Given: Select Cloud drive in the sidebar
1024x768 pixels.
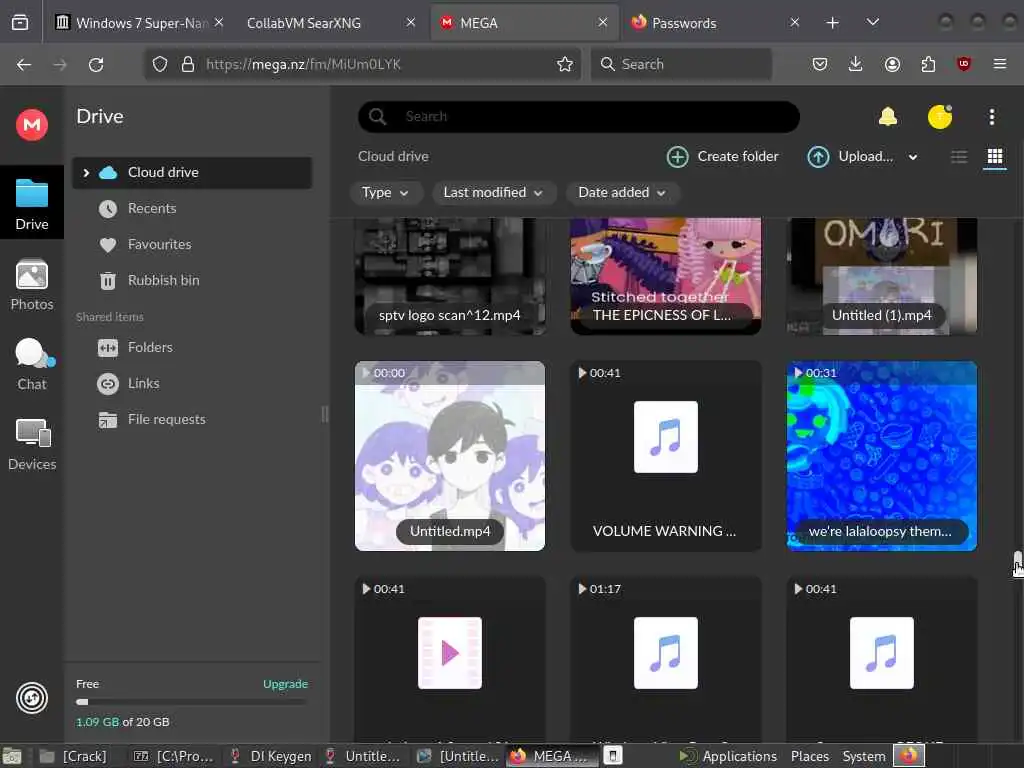Looking at the screenshot, I should click(191, 172).
